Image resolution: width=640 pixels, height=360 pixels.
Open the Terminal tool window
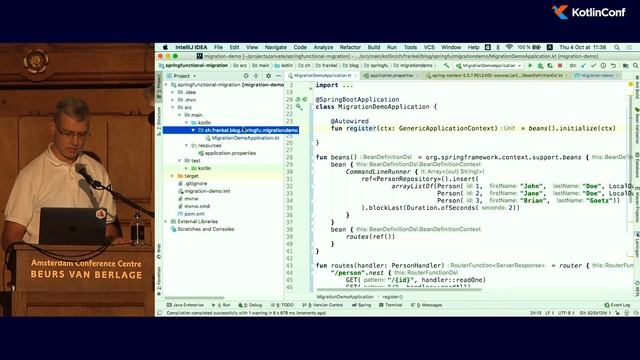tap(391, 305)
